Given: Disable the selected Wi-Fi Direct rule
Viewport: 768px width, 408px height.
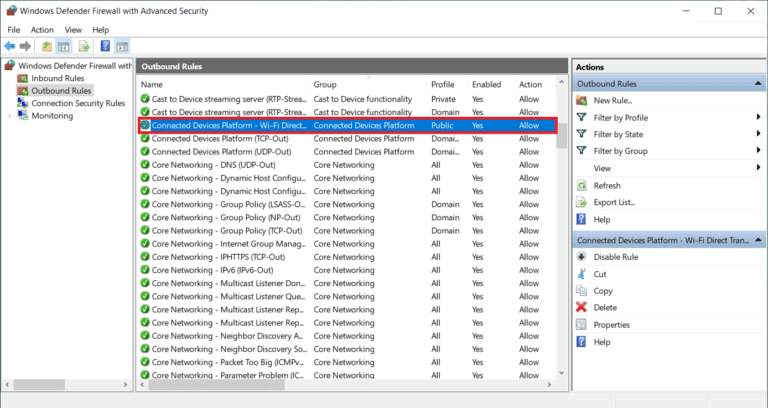Looking at the screenshot, I should (616, 256).
